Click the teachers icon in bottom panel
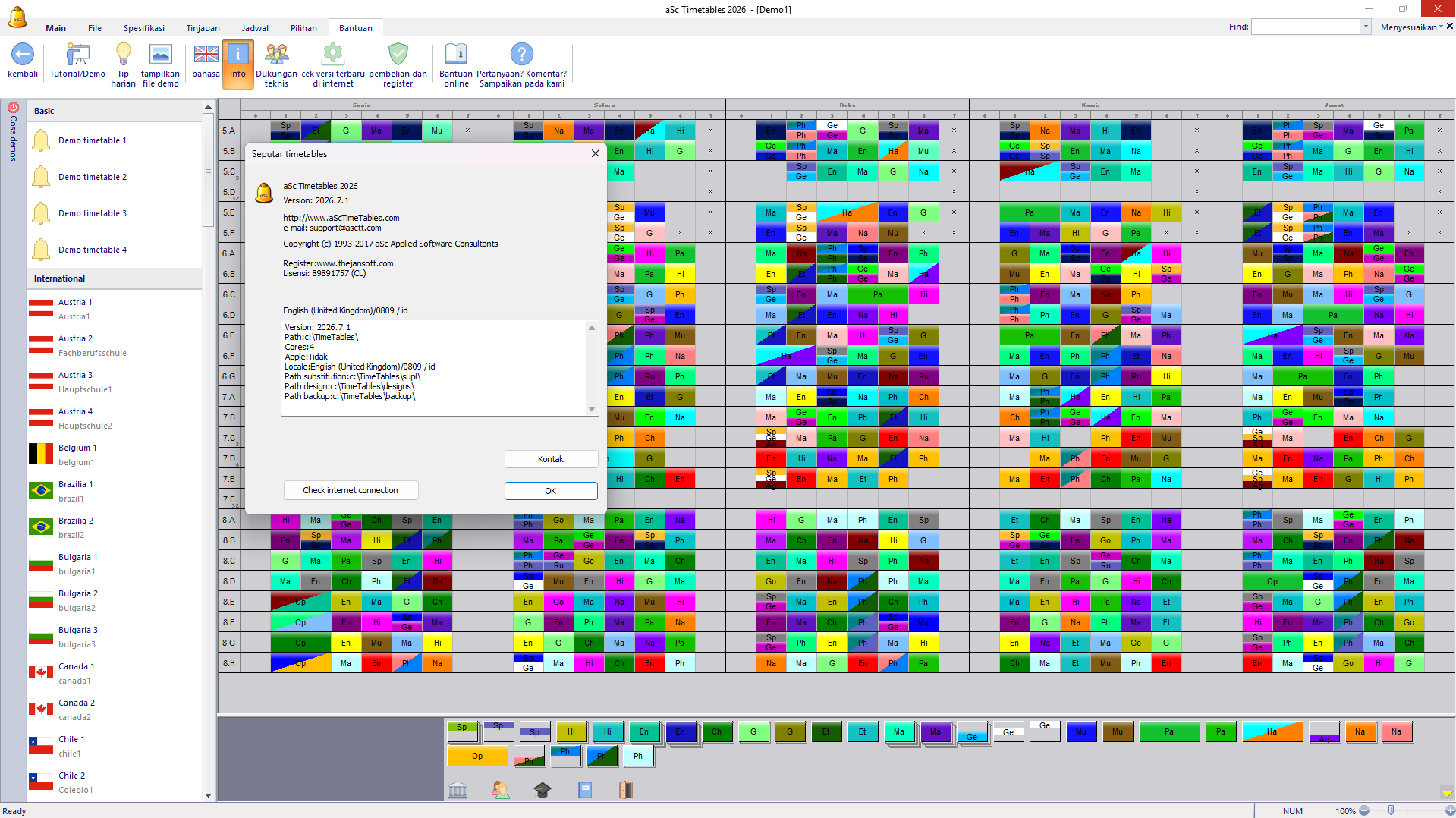This screenshot has width=1456, height=818. (500, 790)
